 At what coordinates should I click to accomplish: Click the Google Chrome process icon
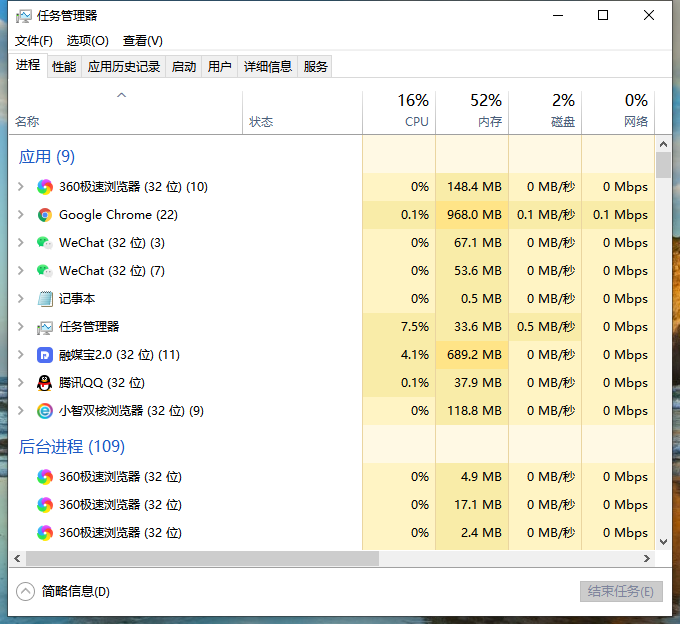coord(45,215)
